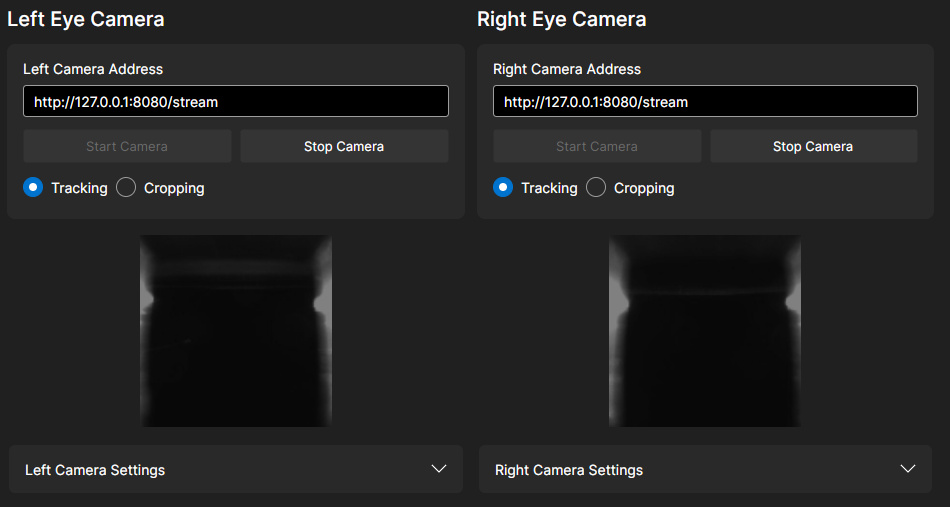Click the chevron arrow on Right Camera Settings
The image size is (950, 507).
(908, 469)
